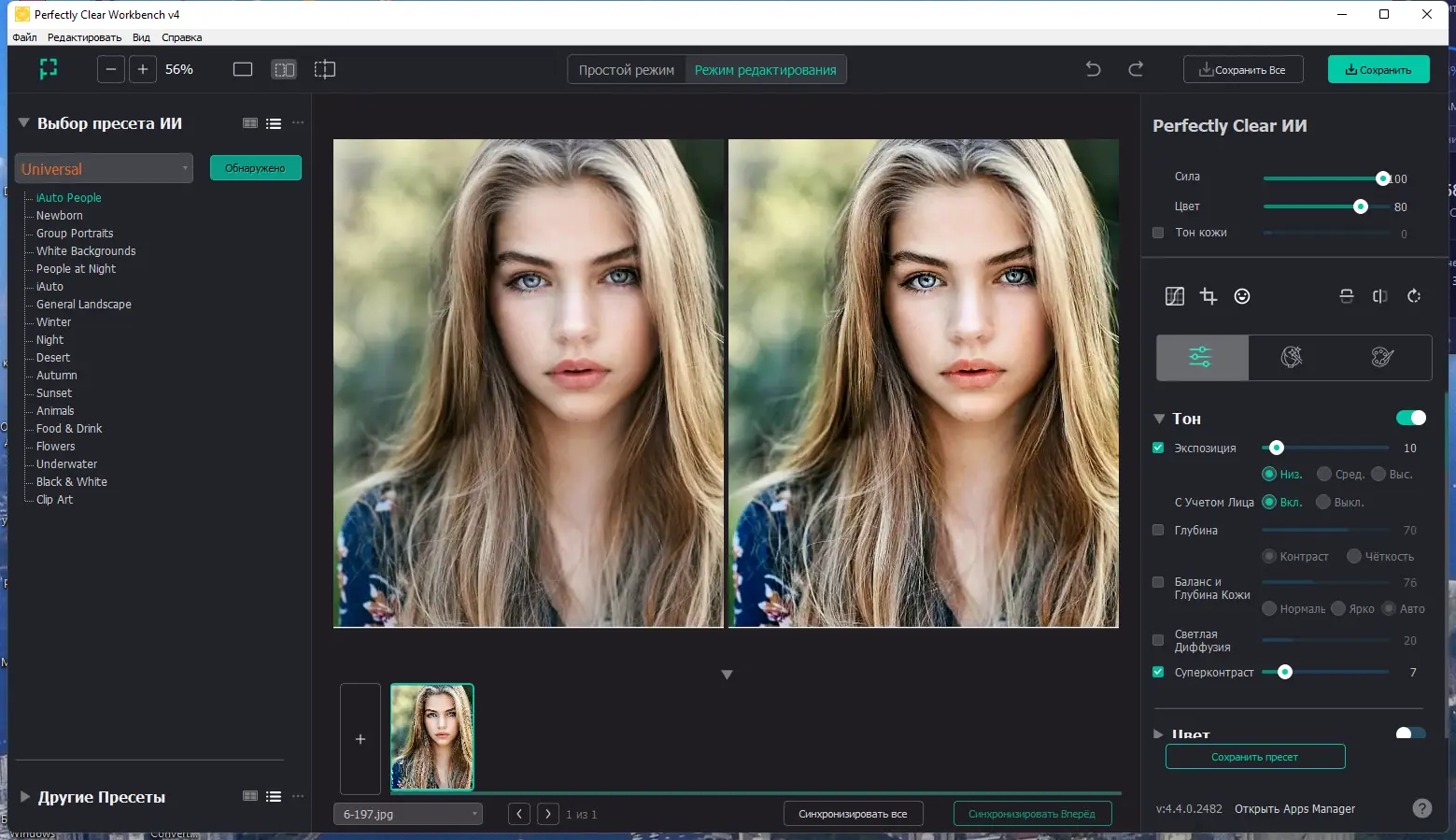This screenshot has width=1456, height=840.
Task: Open the Редактировать menu
Action: (x=84, y=37)
